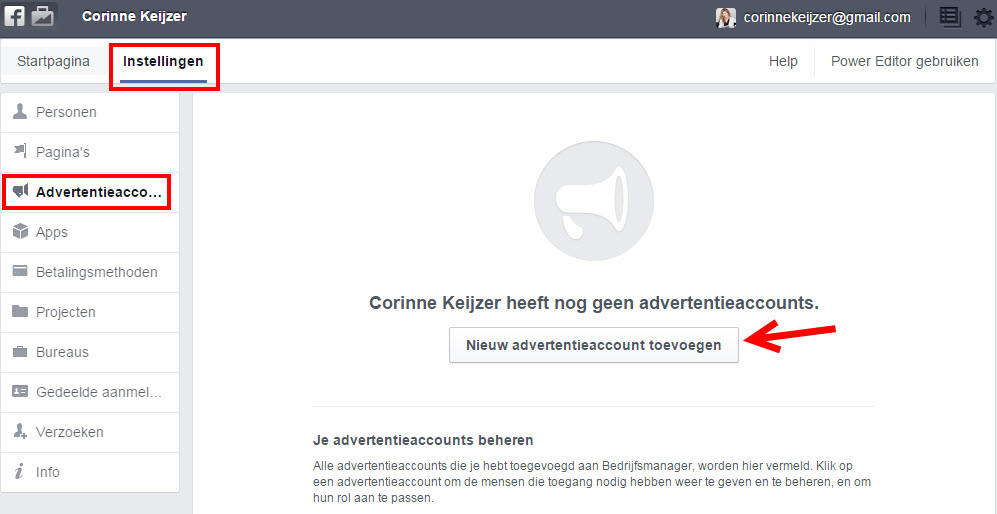997x514 pixels.
Task: Open Verzoeken in the sidebar
Action: (x=90, y=433)
